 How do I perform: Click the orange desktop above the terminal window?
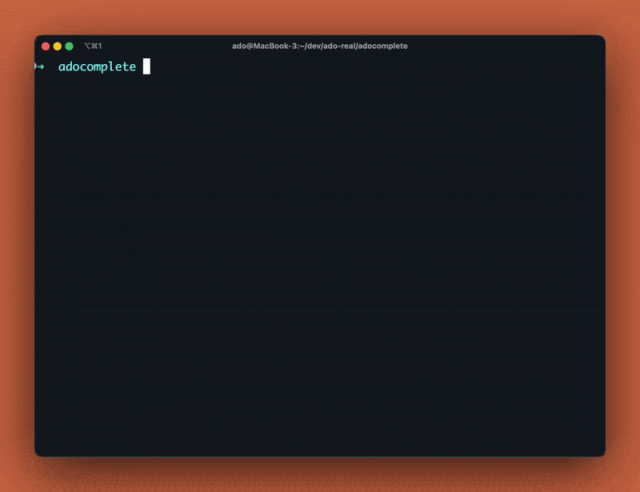click(320, 16)
